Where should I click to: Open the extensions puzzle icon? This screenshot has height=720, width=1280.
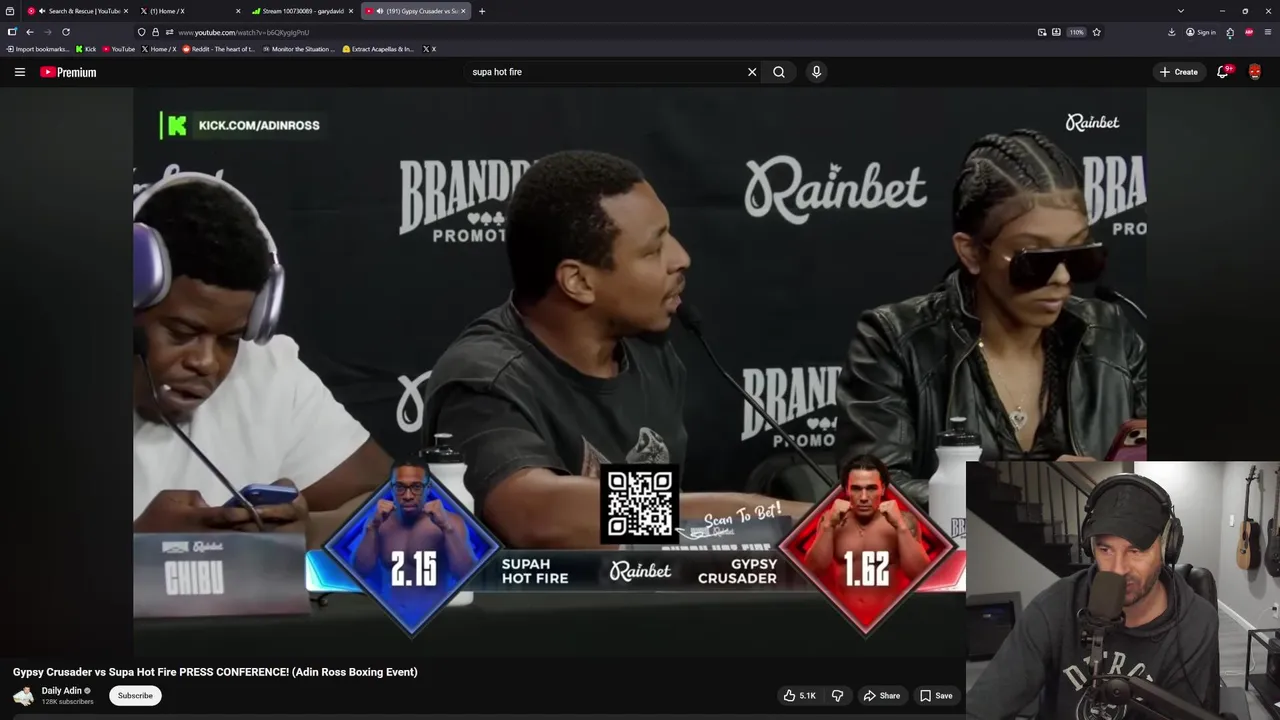point(1230,32)
